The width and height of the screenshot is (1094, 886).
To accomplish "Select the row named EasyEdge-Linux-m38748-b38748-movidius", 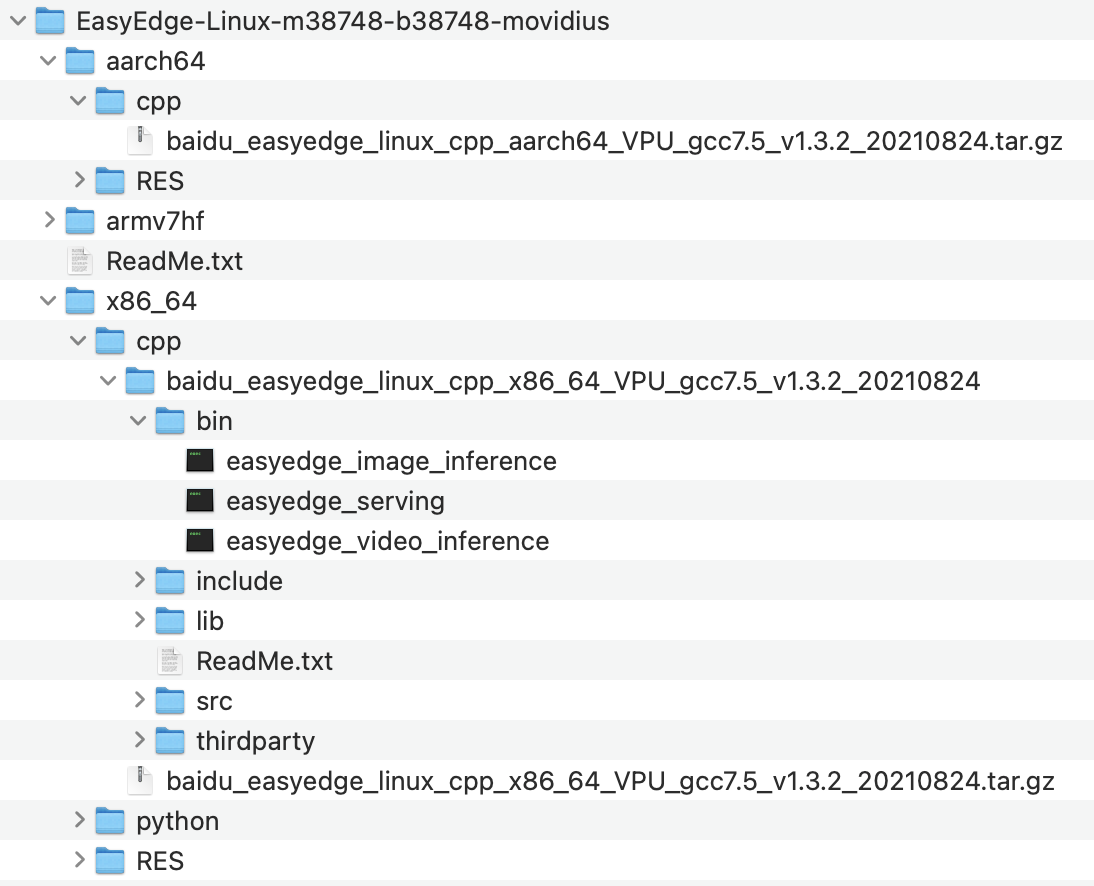I will (x=547, y=21).
